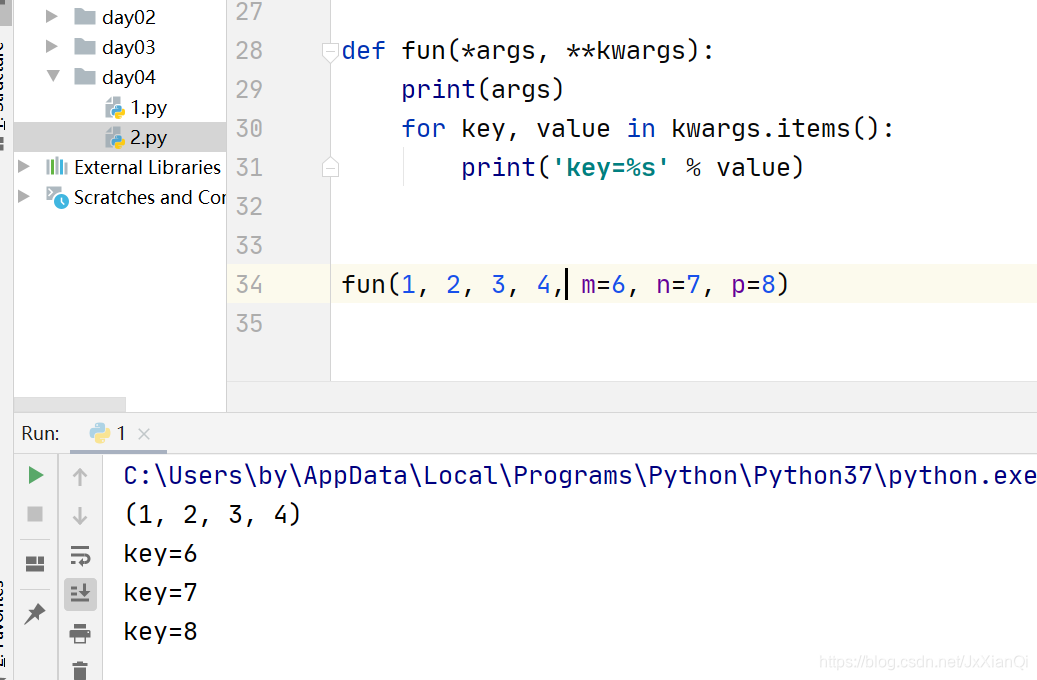Screen dimensions: 1037x680
Task: Click the Restore layout icon
Action: point(35,564)
